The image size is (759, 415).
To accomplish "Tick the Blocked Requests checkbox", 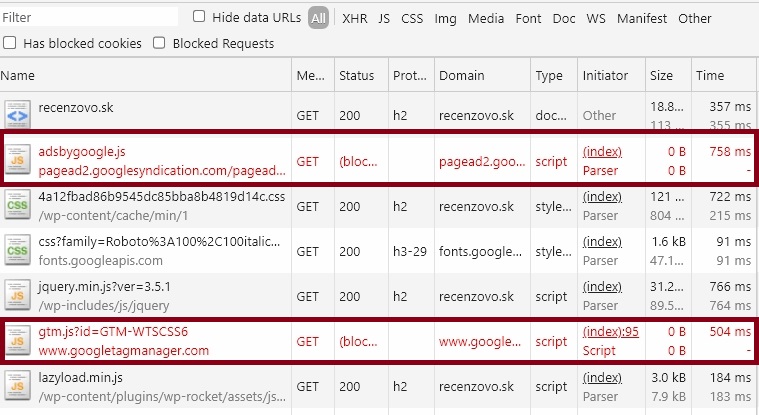I will click(x=159, y=43).
